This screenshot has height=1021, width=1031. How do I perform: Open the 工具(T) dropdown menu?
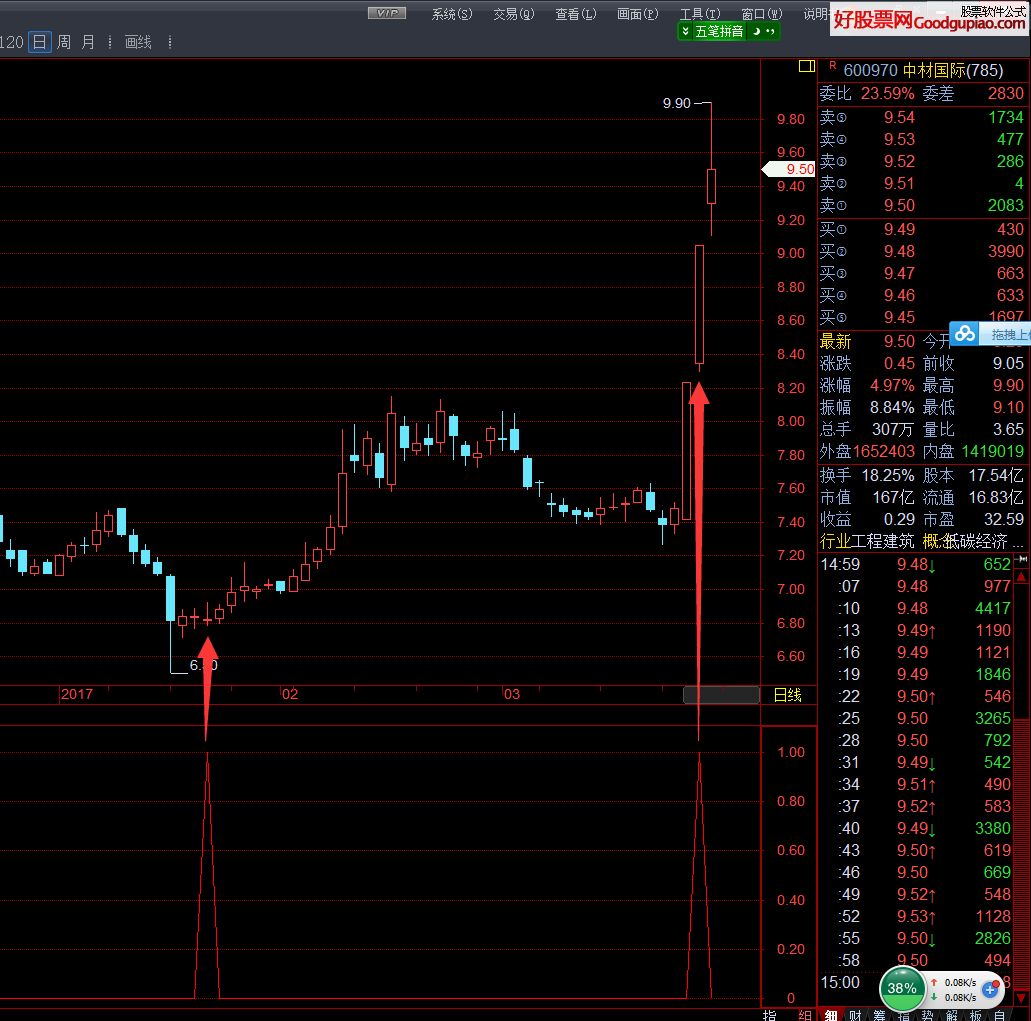699,14
